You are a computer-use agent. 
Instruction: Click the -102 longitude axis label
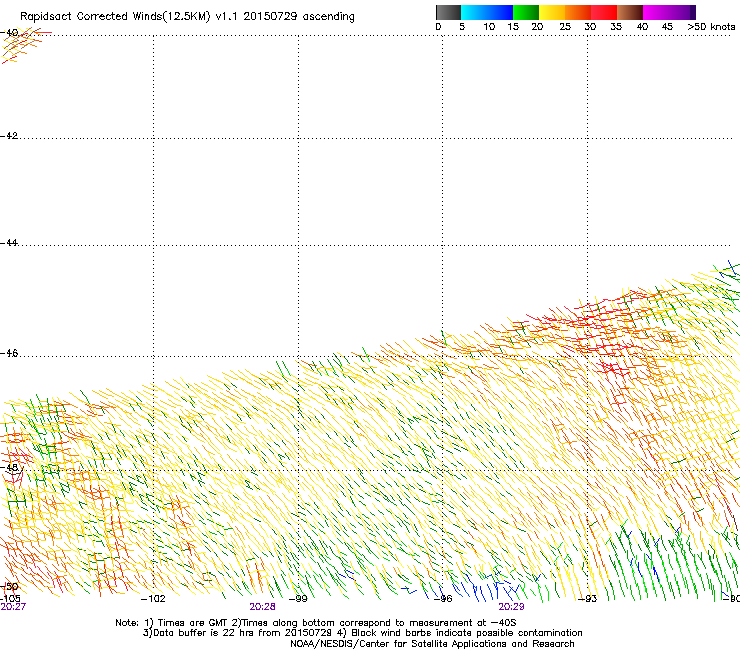[x=153, y=599]
